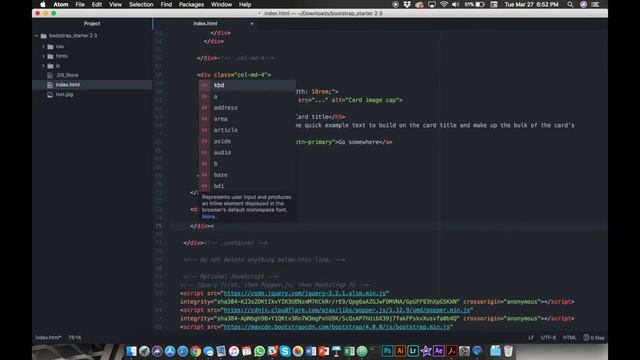Open Keynote from the dock

[336, 351]
